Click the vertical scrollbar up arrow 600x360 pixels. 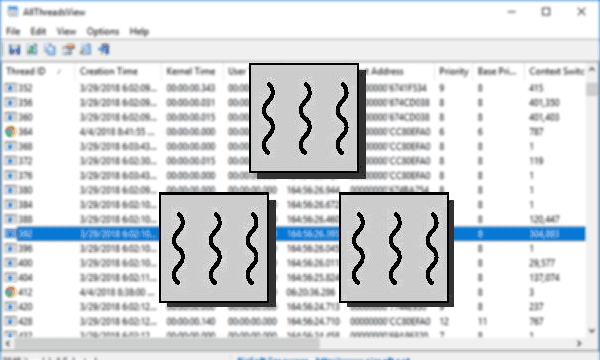click(x=592, y=70)
